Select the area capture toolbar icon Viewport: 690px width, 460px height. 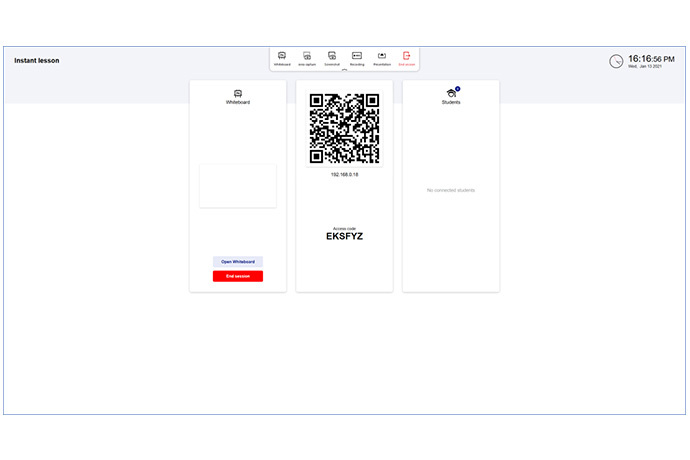pos(307,58)
